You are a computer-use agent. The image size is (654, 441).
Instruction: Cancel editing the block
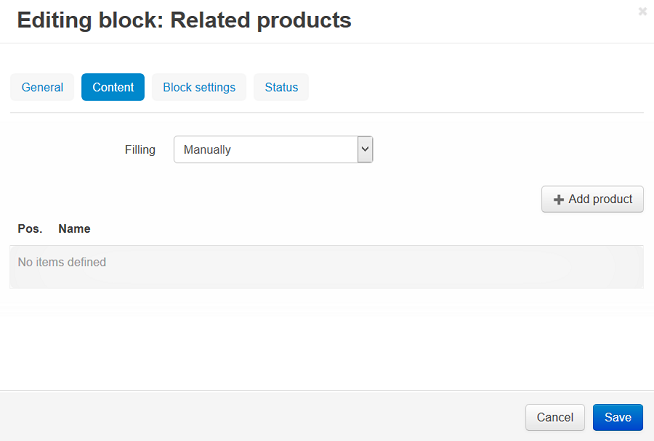point(555,417)
